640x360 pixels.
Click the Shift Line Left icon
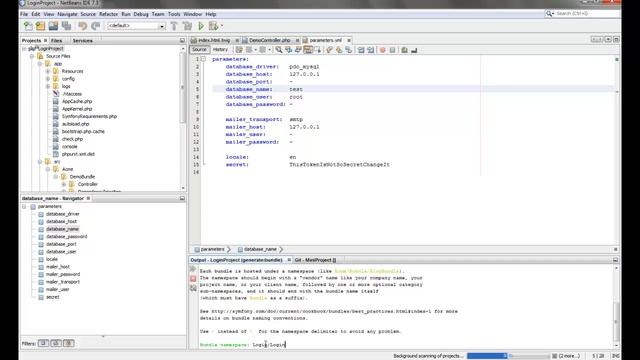(x=361, y=50)
